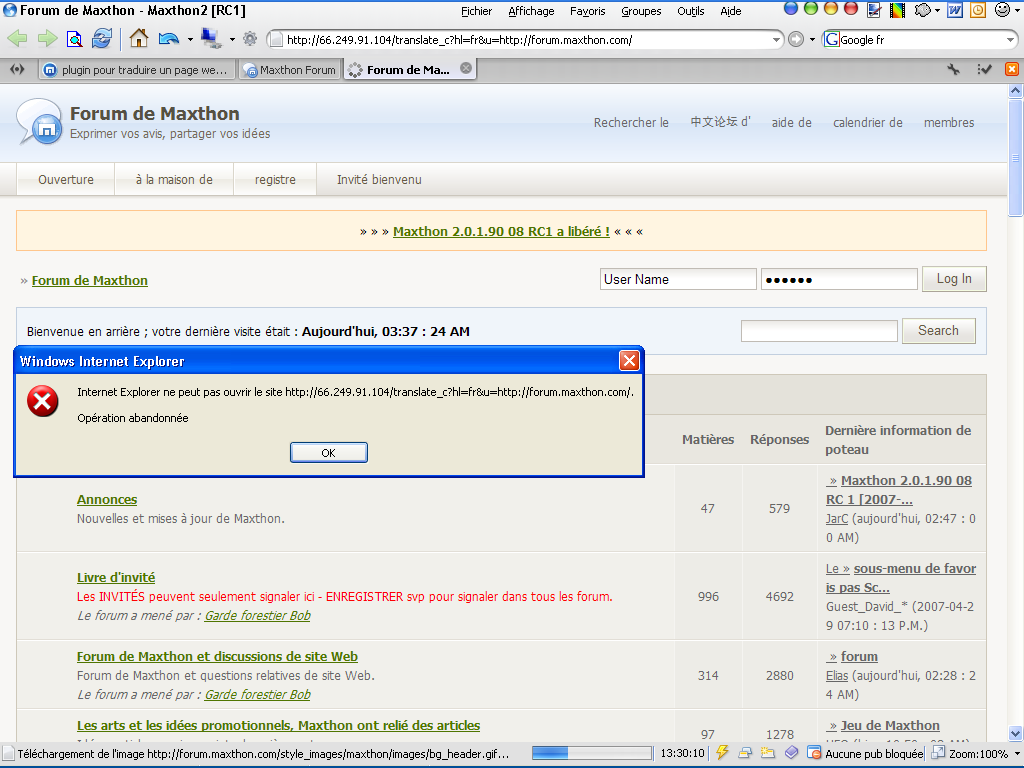Click the notepad with pencil icon
This screenshot has height=768, width=1024.
[x=874, y=10]
